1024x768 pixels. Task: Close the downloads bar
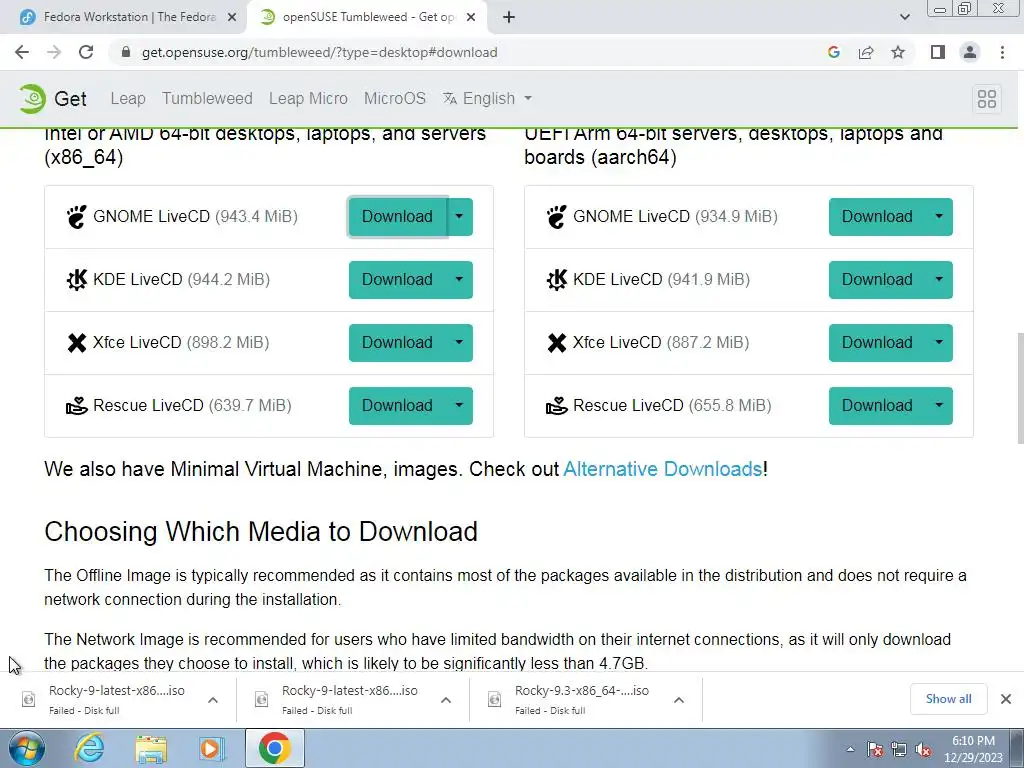1006,699
